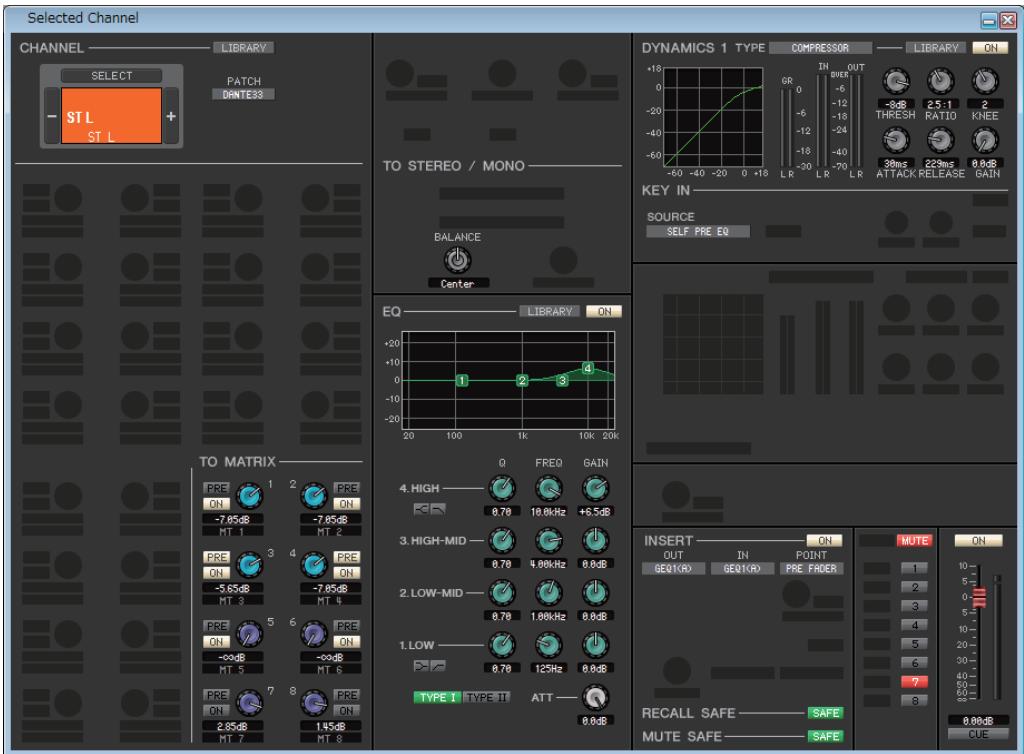Adjust the EQ 4.HIGH band Q knob
Screen dimensions: 1024x754
pyautogui.click(x=502, y=488)
